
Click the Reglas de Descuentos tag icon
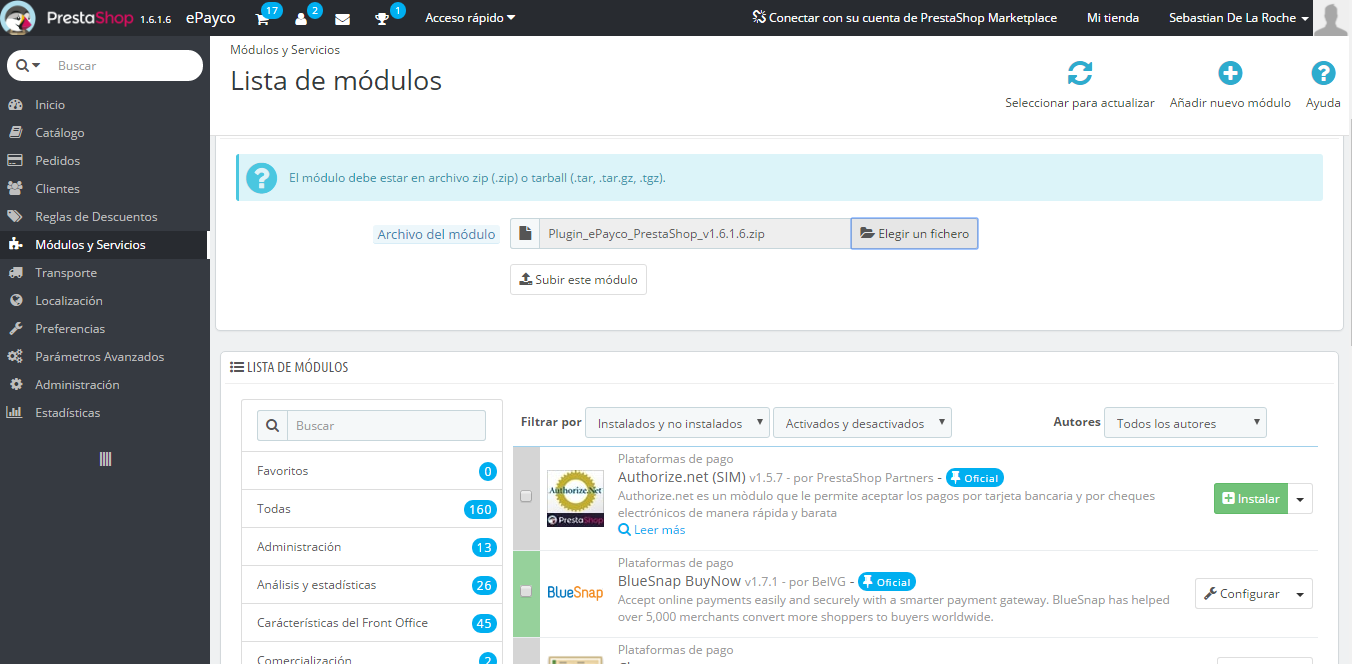[15, 217]
